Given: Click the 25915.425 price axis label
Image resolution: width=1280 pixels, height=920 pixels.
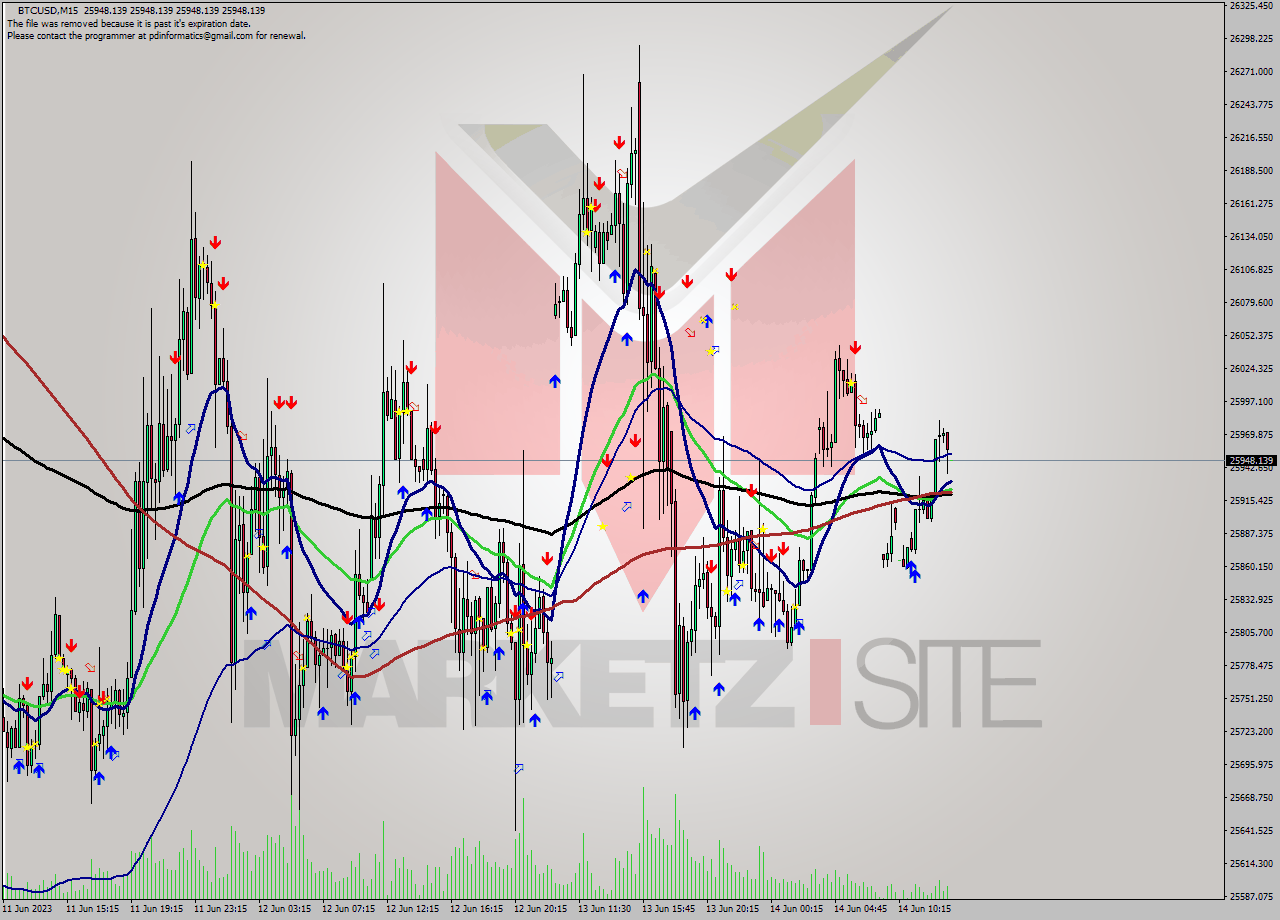Looking at the screenshot, I should click(x=1252, y=501).
